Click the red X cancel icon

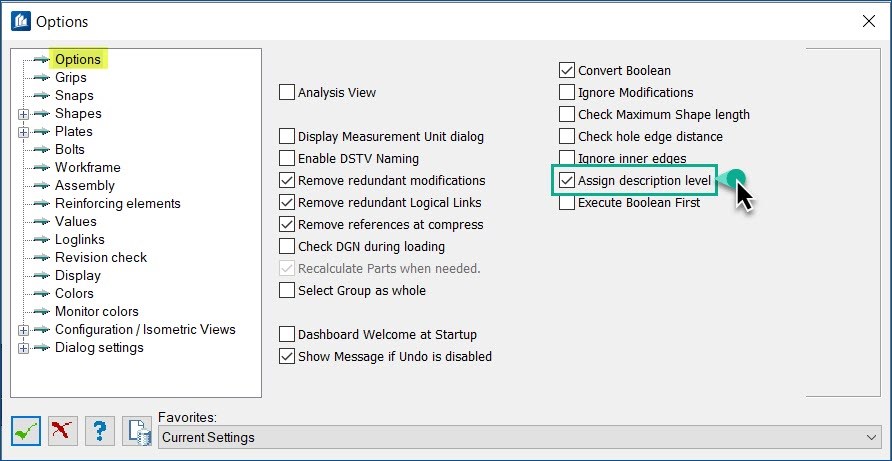[63, 431]
